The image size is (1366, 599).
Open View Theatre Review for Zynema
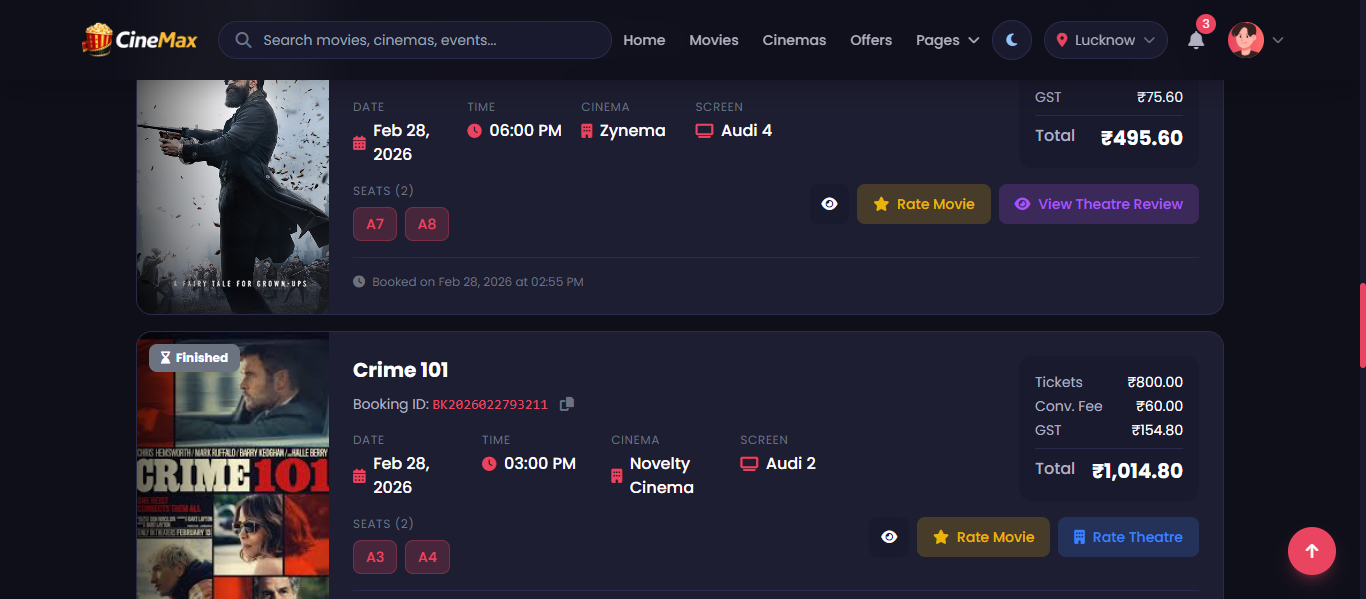coord(1098,203)
